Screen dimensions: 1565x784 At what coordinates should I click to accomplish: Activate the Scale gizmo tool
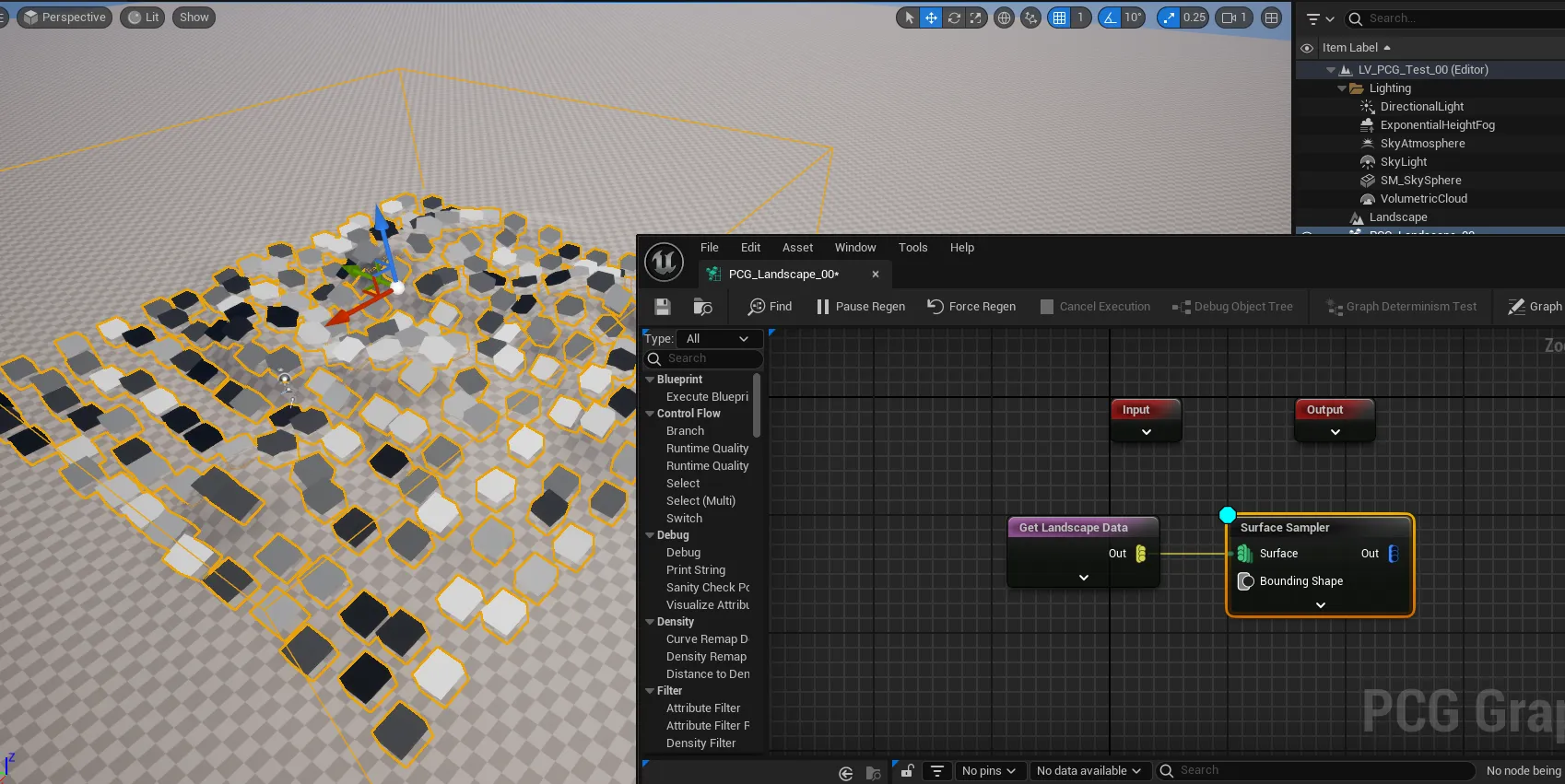click(976, 18)
